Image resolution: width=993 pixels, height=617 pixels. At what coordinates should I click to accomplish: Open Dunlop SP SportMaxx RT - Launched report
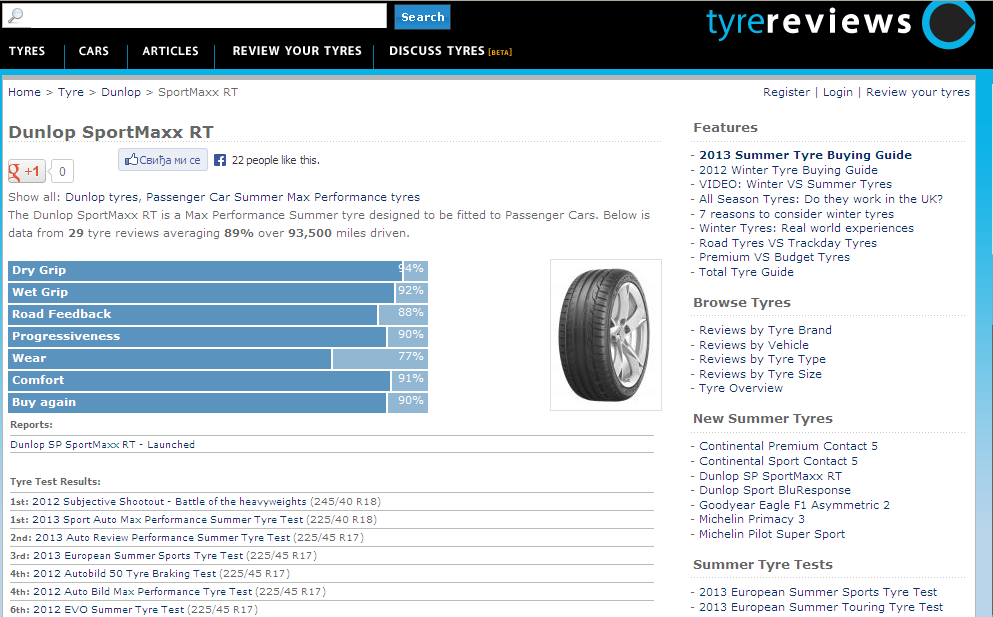tap(103, 445)
